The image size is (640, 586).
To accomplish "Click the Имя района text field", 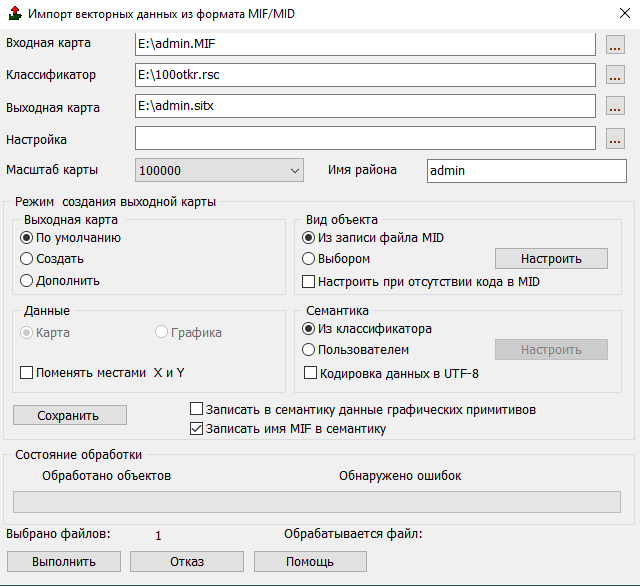I will click(526, 171).
